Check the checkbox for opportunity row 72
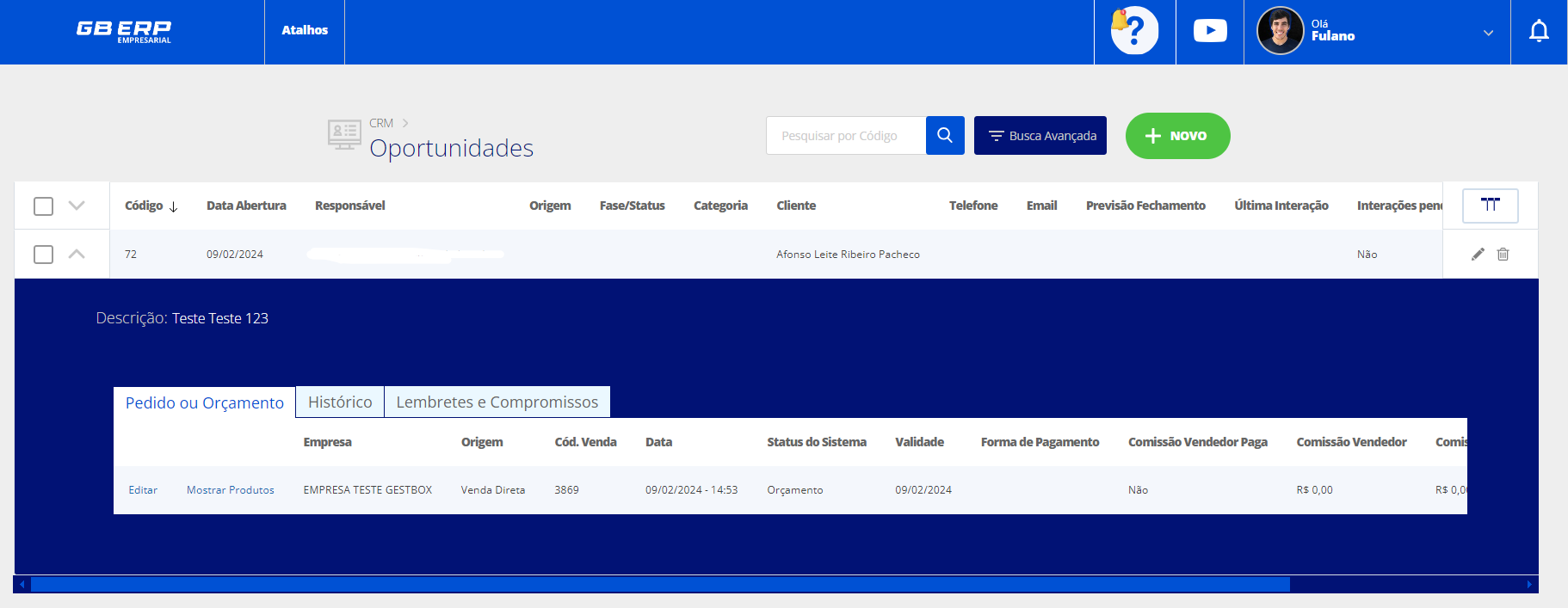 (43, 255)
